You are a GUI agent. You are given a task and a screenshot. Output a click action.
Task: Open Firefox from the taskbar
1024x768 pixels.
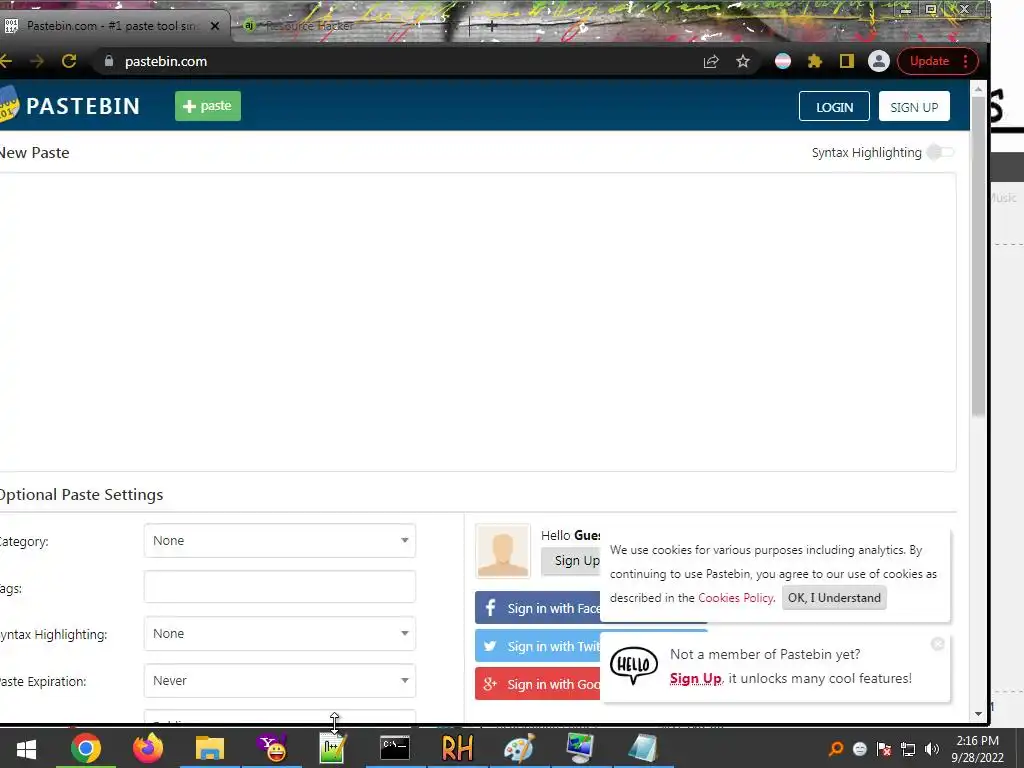[x=148, y=748]
